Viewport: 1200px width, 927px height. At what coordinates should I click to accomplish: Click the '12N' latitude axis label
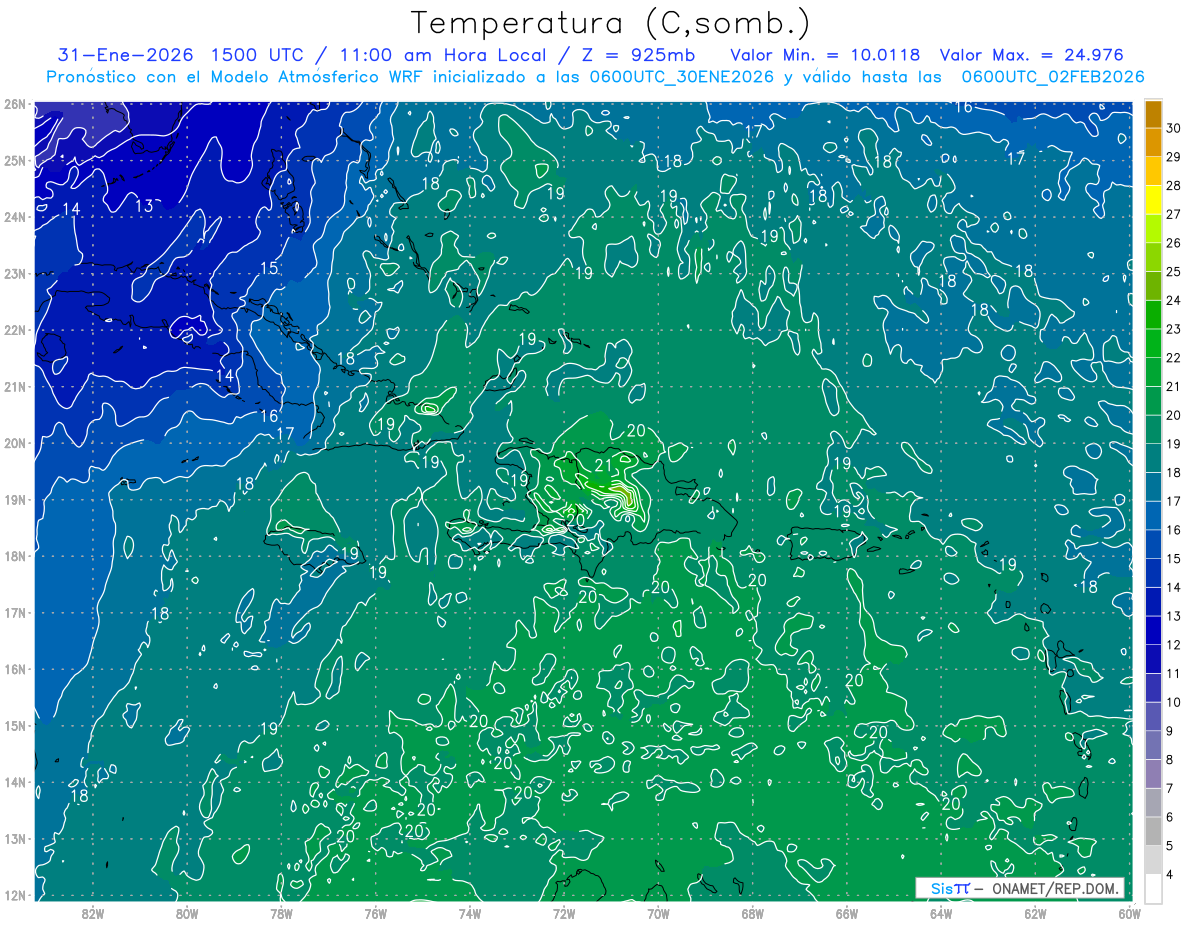(x=15, y=895)
